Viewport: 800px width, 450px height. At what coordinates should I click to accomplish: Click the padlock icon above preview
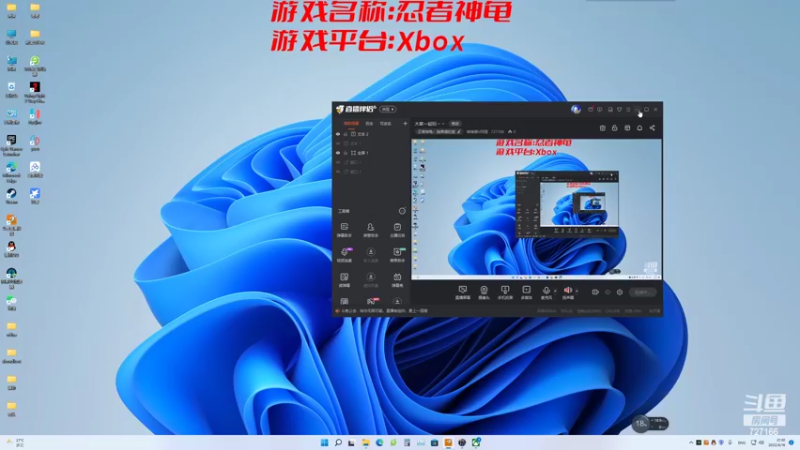pyautogui.click(x=615, y=128)
